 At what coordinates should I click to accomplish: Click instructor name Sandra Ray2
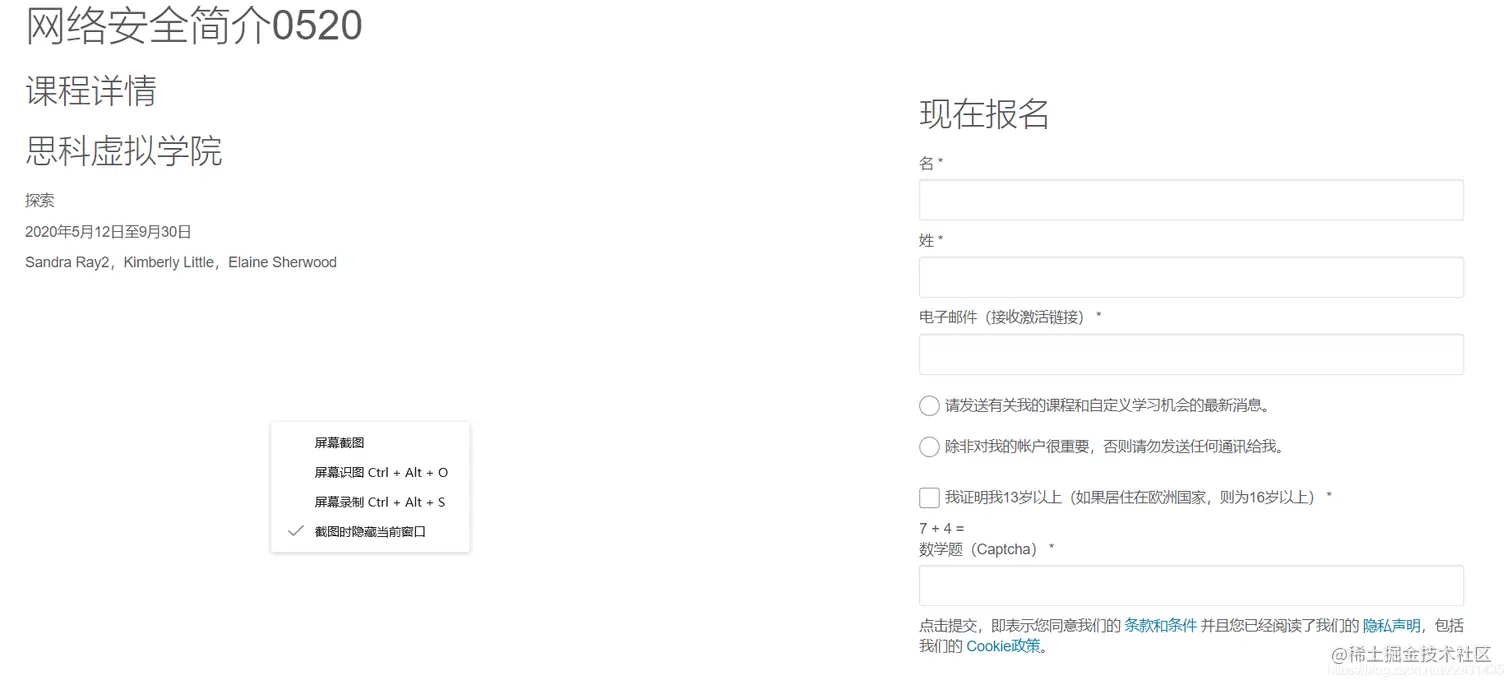coord(66,262)
